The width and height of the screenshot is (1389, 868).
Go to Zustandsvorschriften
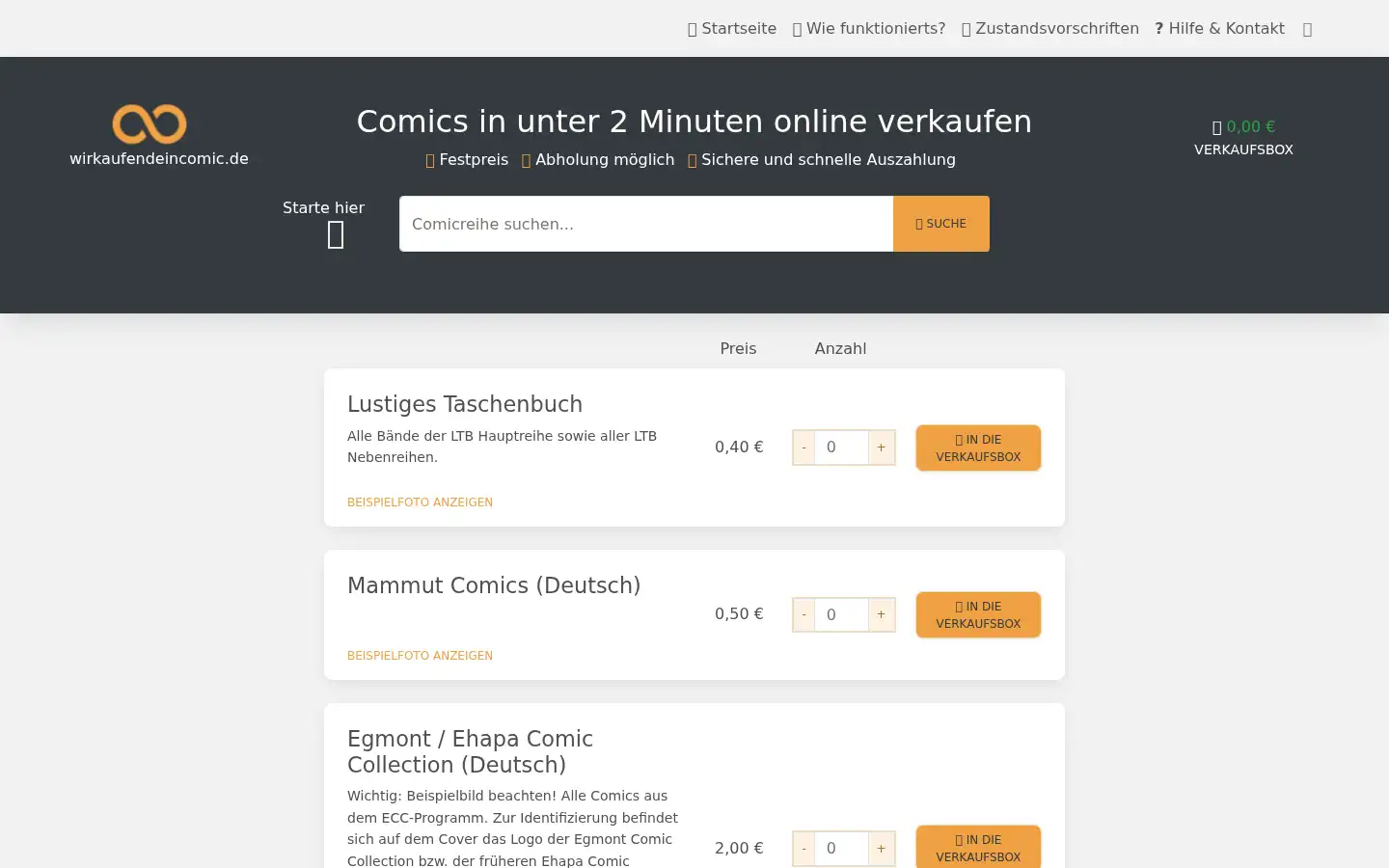tap(1050, 29)
